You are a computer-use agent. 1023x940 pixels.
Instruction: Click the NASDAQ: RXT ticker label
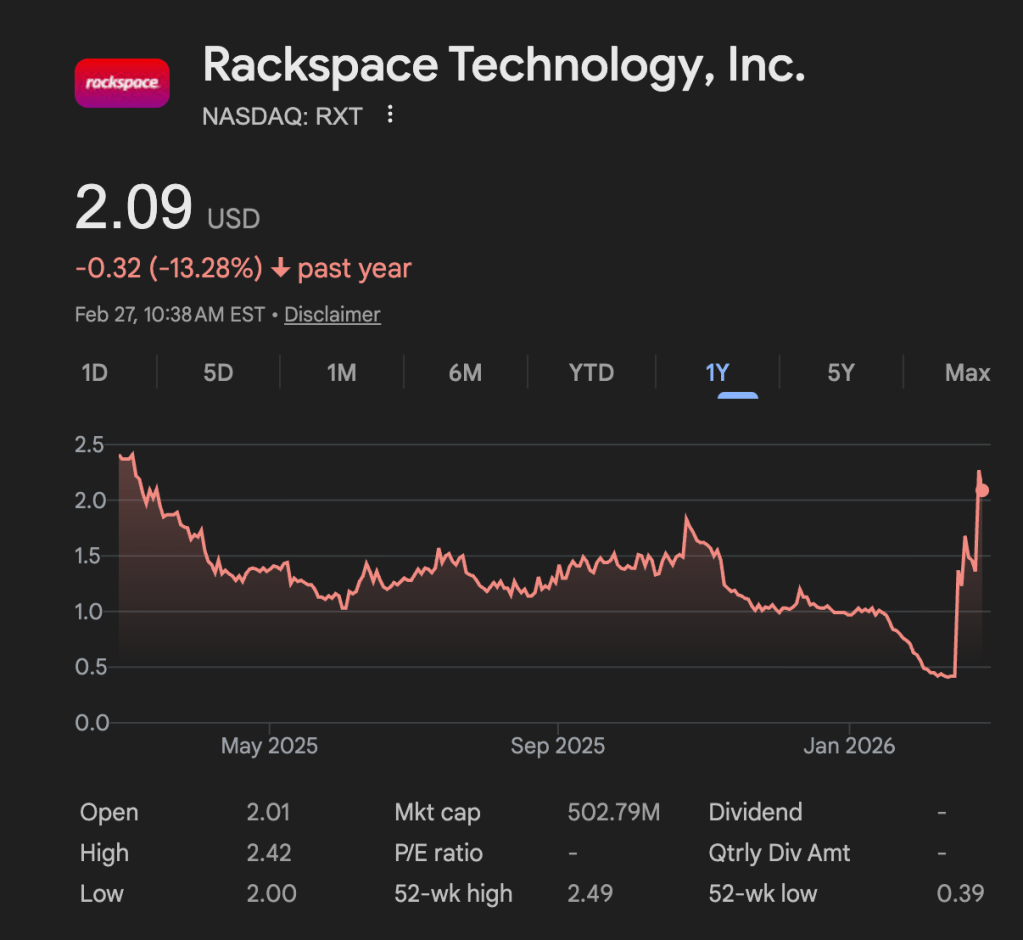[282, 116]
